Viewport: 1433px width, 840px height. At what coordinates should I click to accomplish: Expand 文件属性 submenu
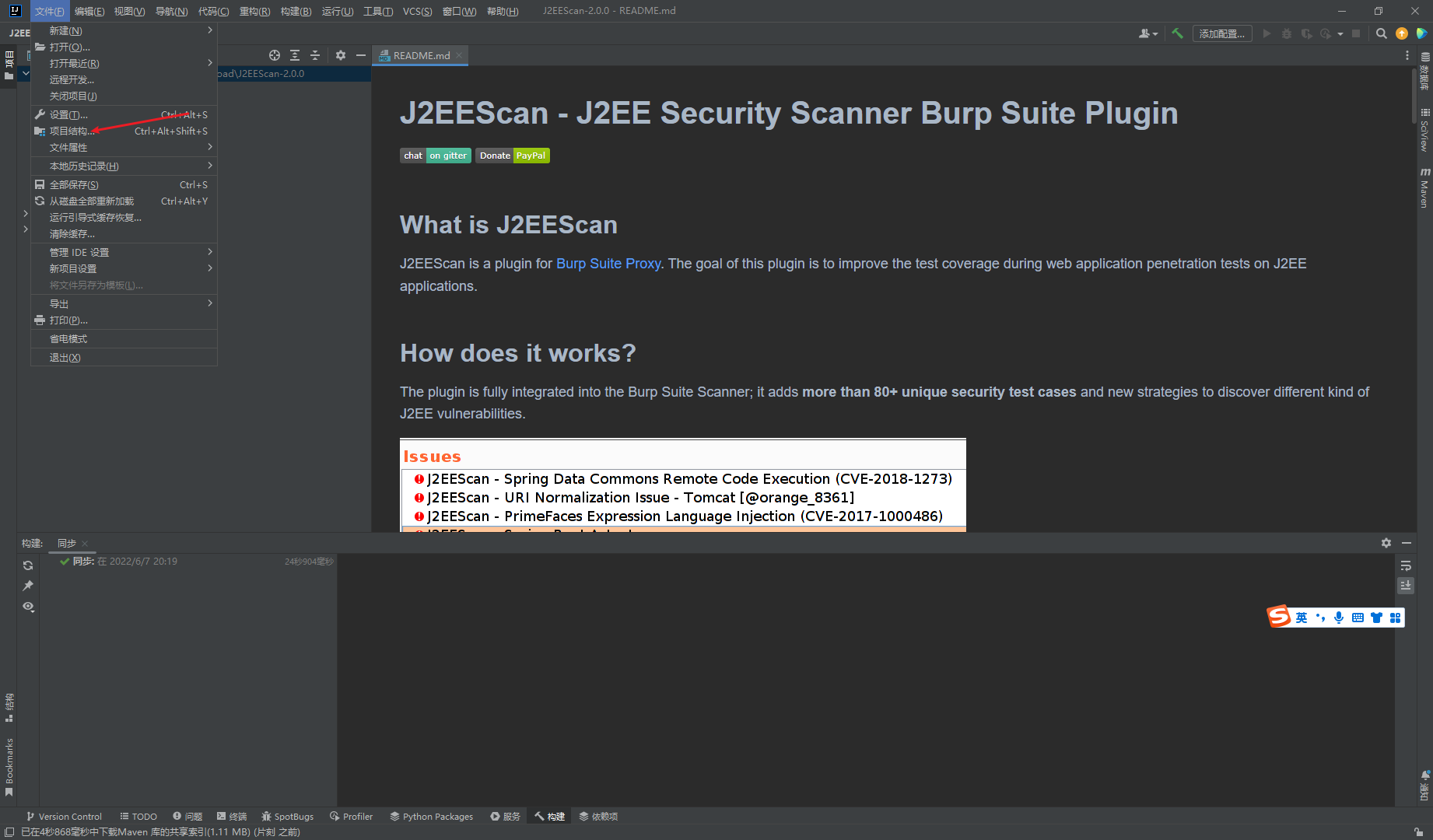pyautogui.click(x=124, y=147)
